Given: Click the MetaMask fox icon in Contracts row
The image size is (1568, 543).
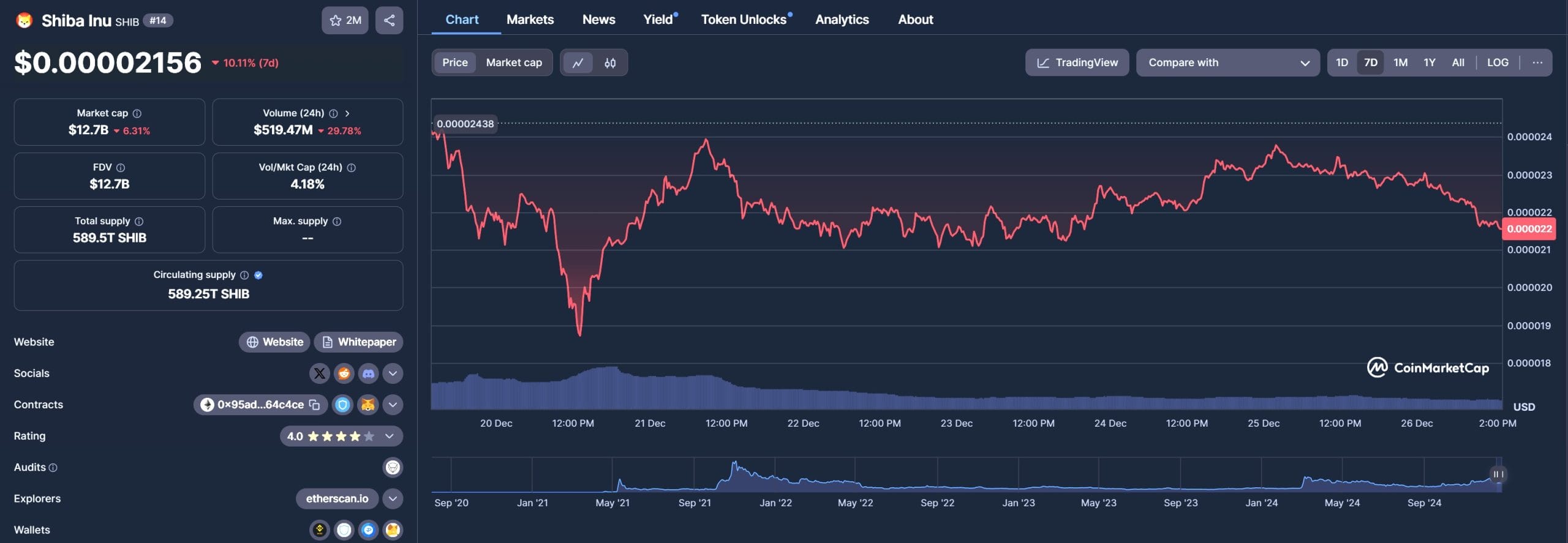Looking at the screenshot, I should pos(367,404).
